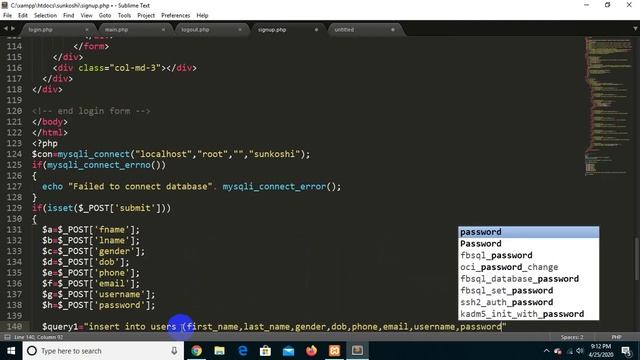
Task: Choose capitalized 'Password' autocomplete suggestion
Action: [x=529, y=244]
